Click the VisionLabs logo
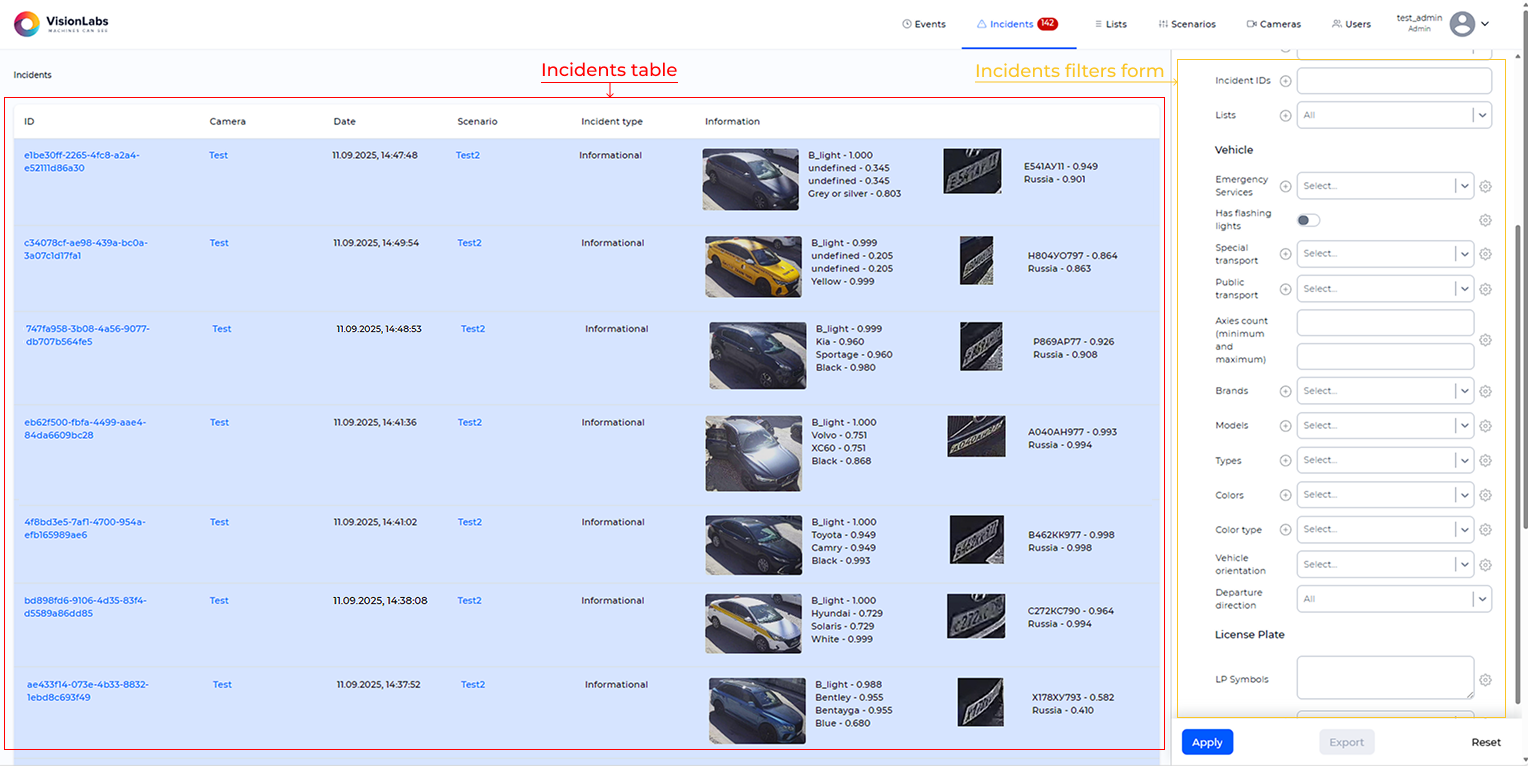This screenshot has height=766, width=1528. click(62, 24)
